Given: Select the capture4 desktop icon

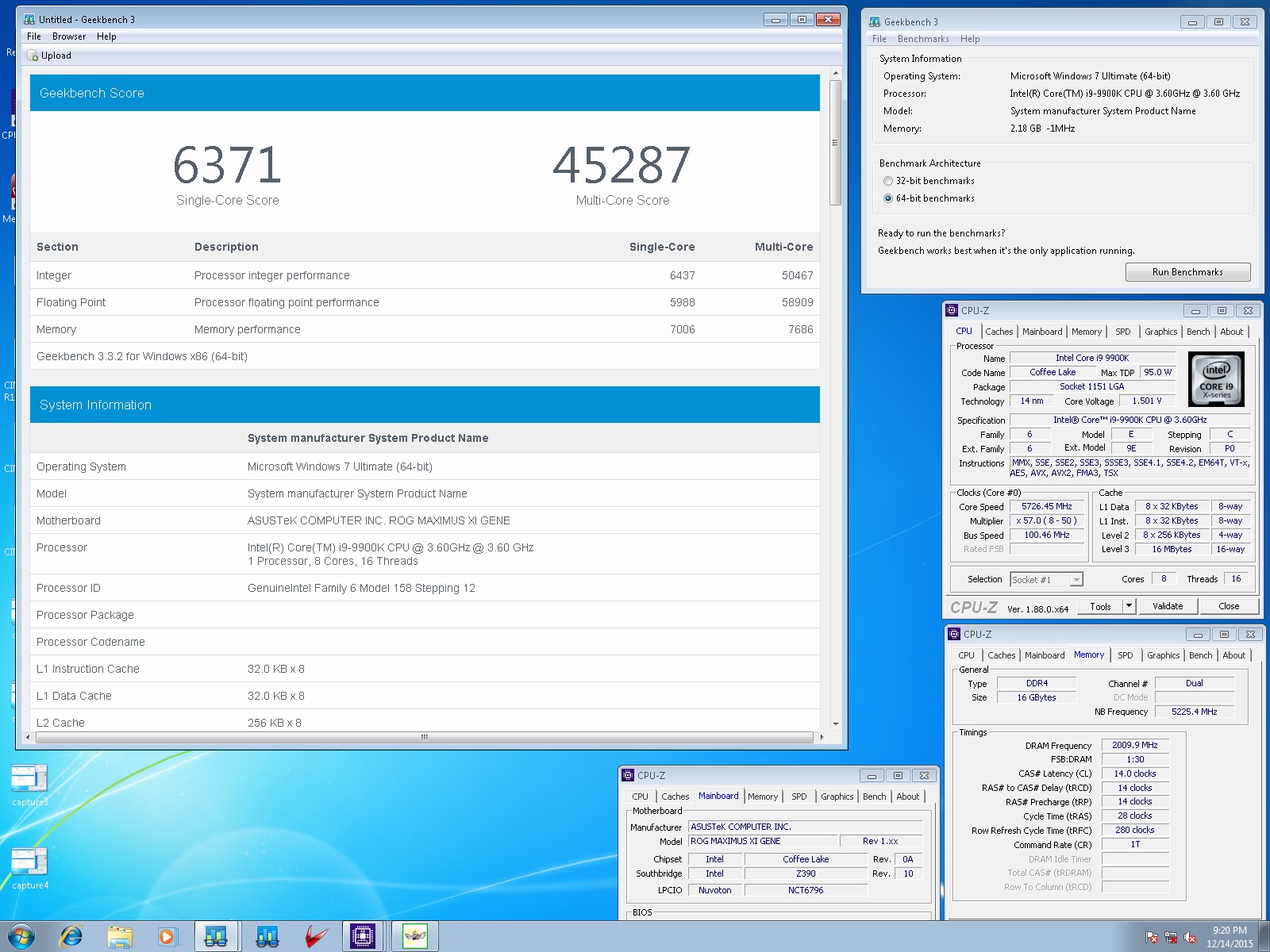Looking at the screenshot, I should pyautogui.click(x=29, y=869).
